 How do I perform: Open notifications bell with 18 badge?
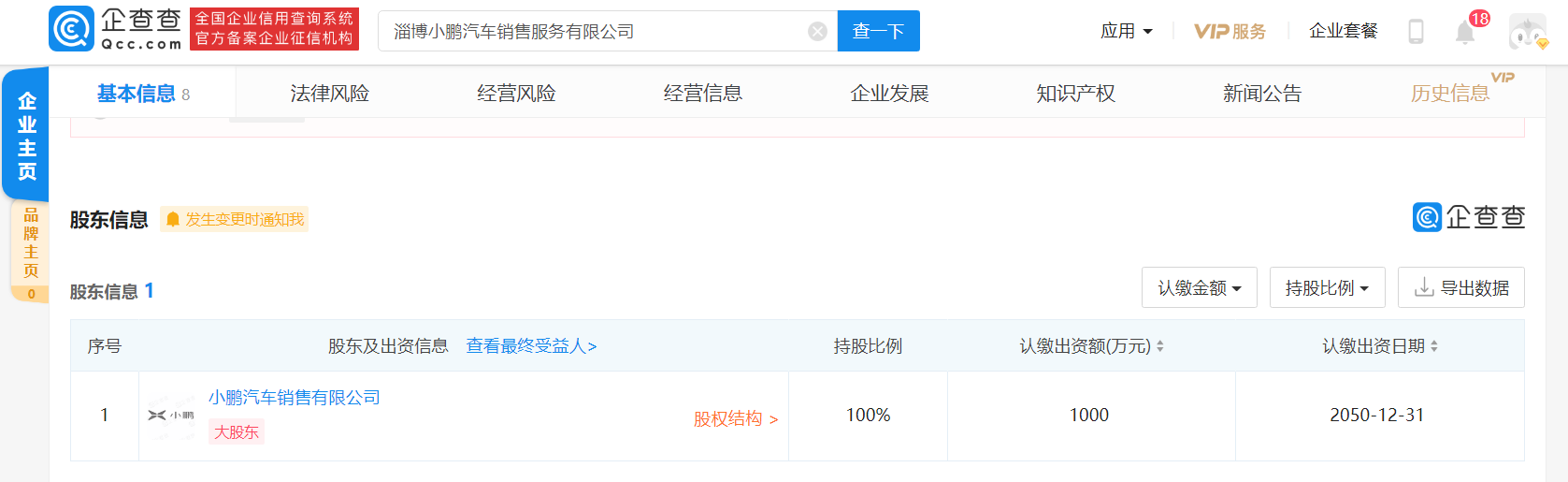click(x=1465, y=33)
